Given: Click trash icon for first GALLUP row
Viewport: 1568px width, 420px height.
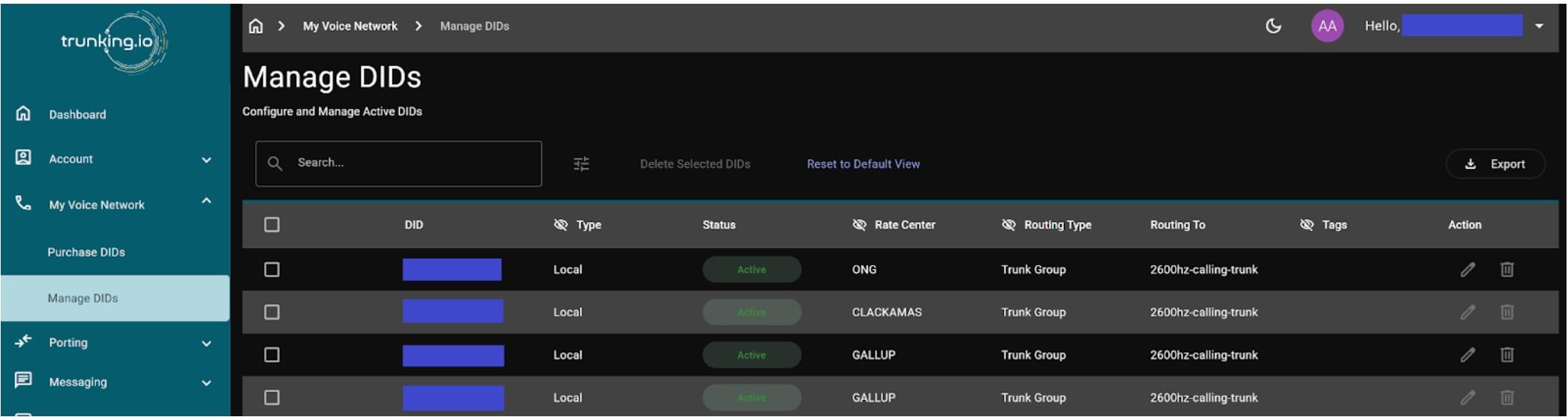Looking at the screenshot, I should click(x=1506, y=355).
